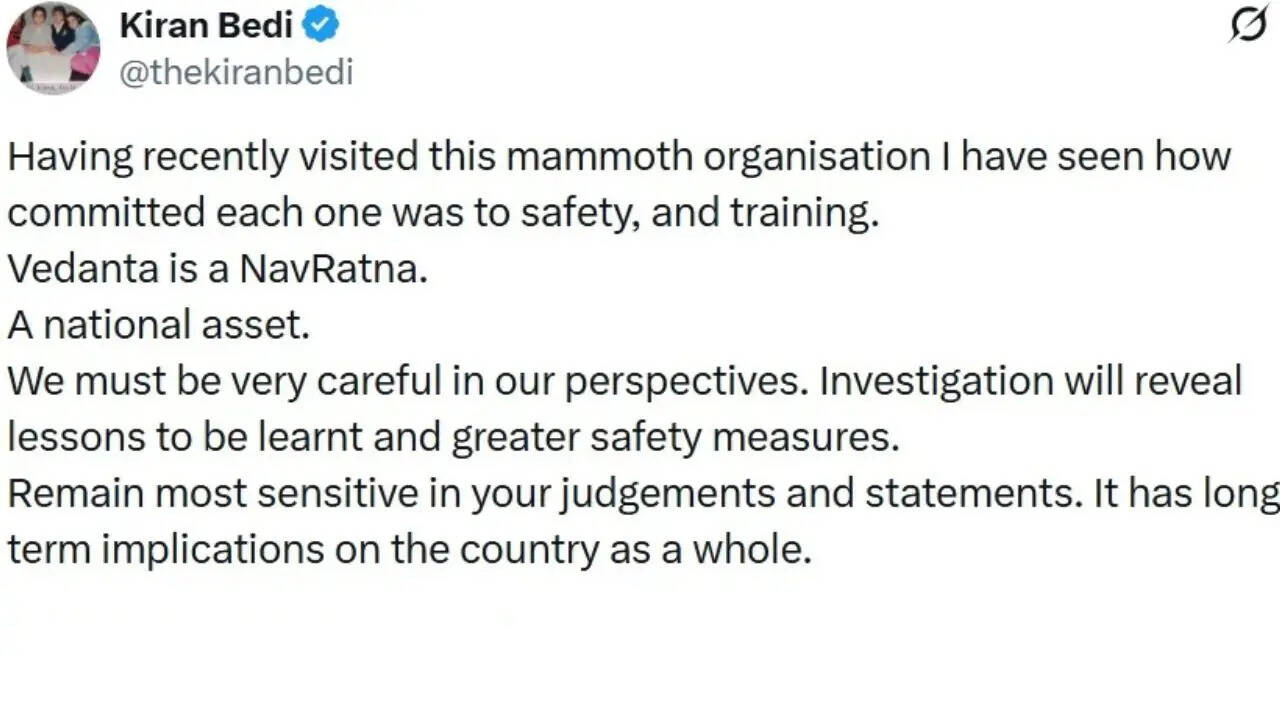The image size is (1280, 720).
Task: Select the "A national asset." line
Action: point(159,325)
